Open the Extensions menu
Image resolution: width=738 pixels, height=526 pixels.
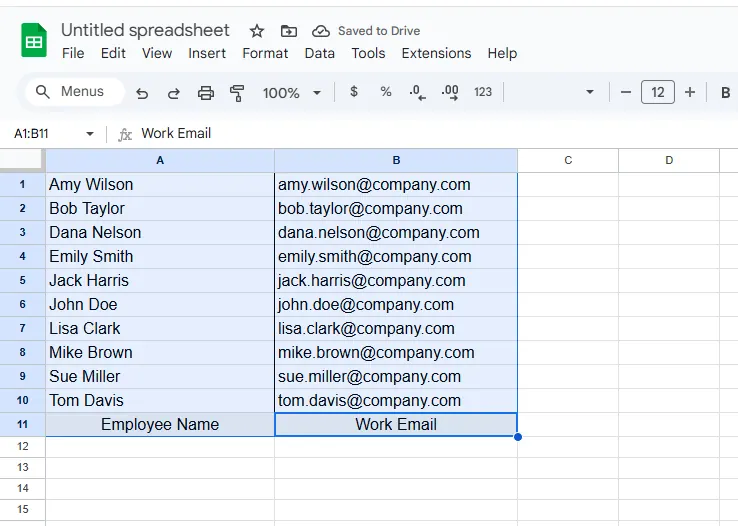(436, 53)
